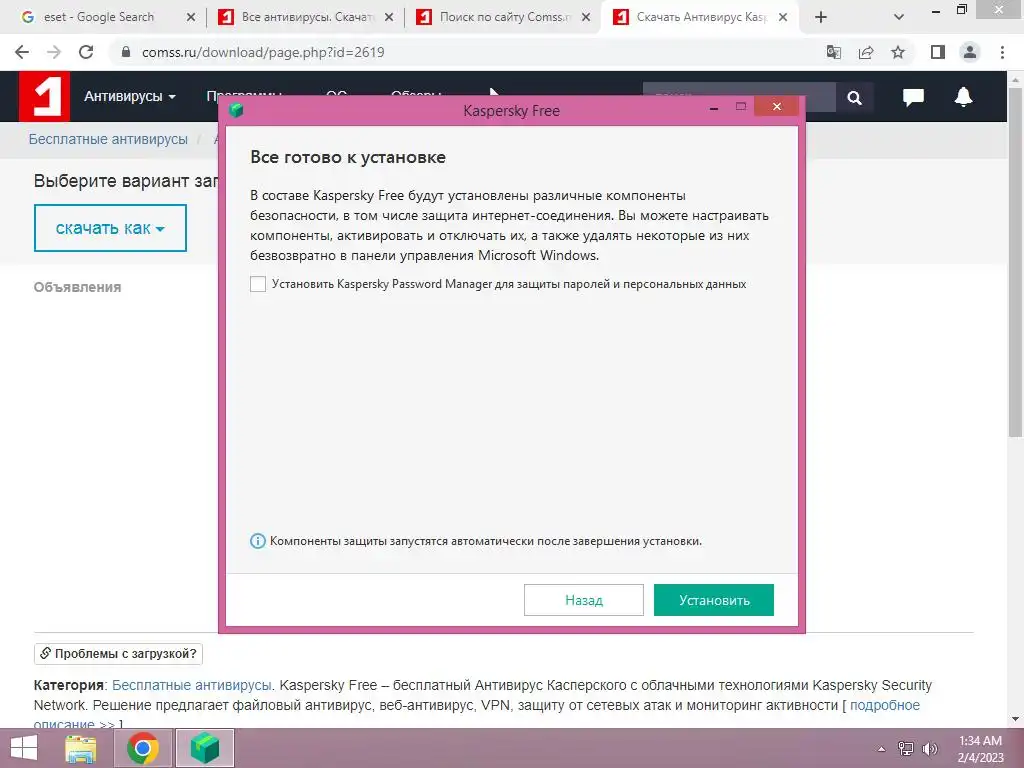Open File Explorer from the taskbar

pos(81,748)
